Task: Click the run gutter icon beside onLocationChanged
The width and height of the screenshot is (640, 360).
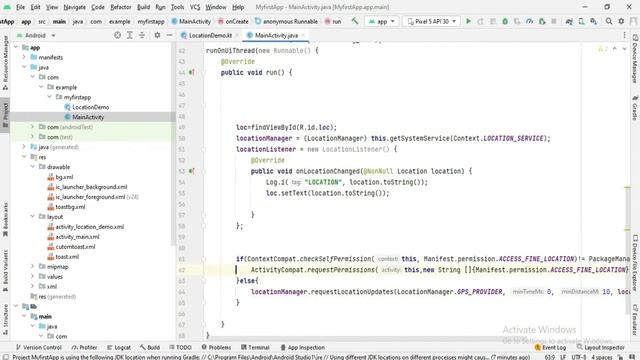Action: (191, 171)
